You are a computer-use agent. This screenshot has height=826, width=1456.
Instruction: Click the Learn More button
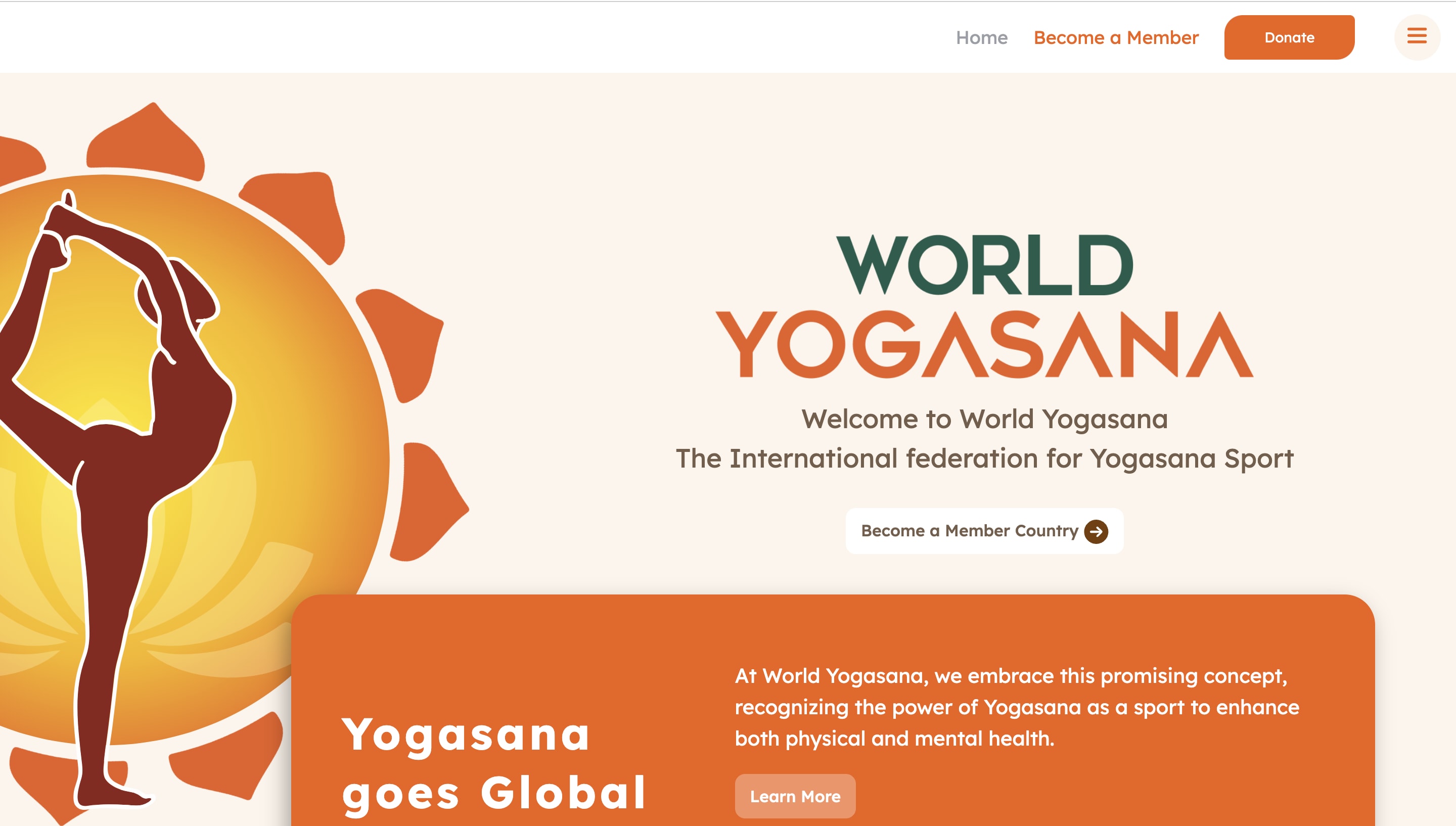(795, 796)
